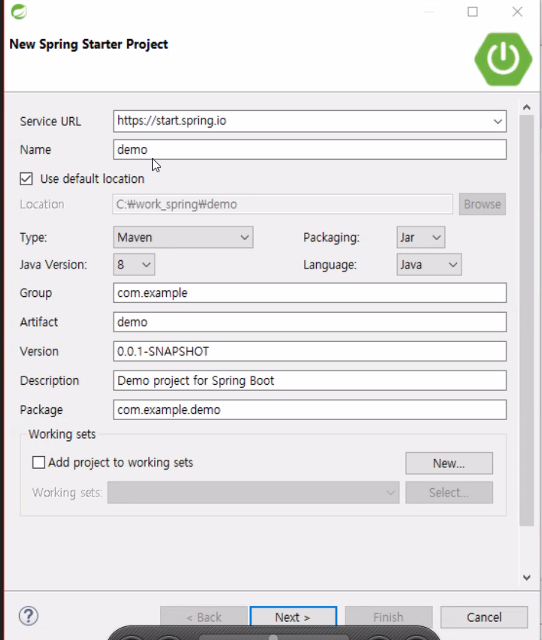This screenshot has height=640, width=542.
Task: Click the Group field com.example
Action: (x=310, y=293)
